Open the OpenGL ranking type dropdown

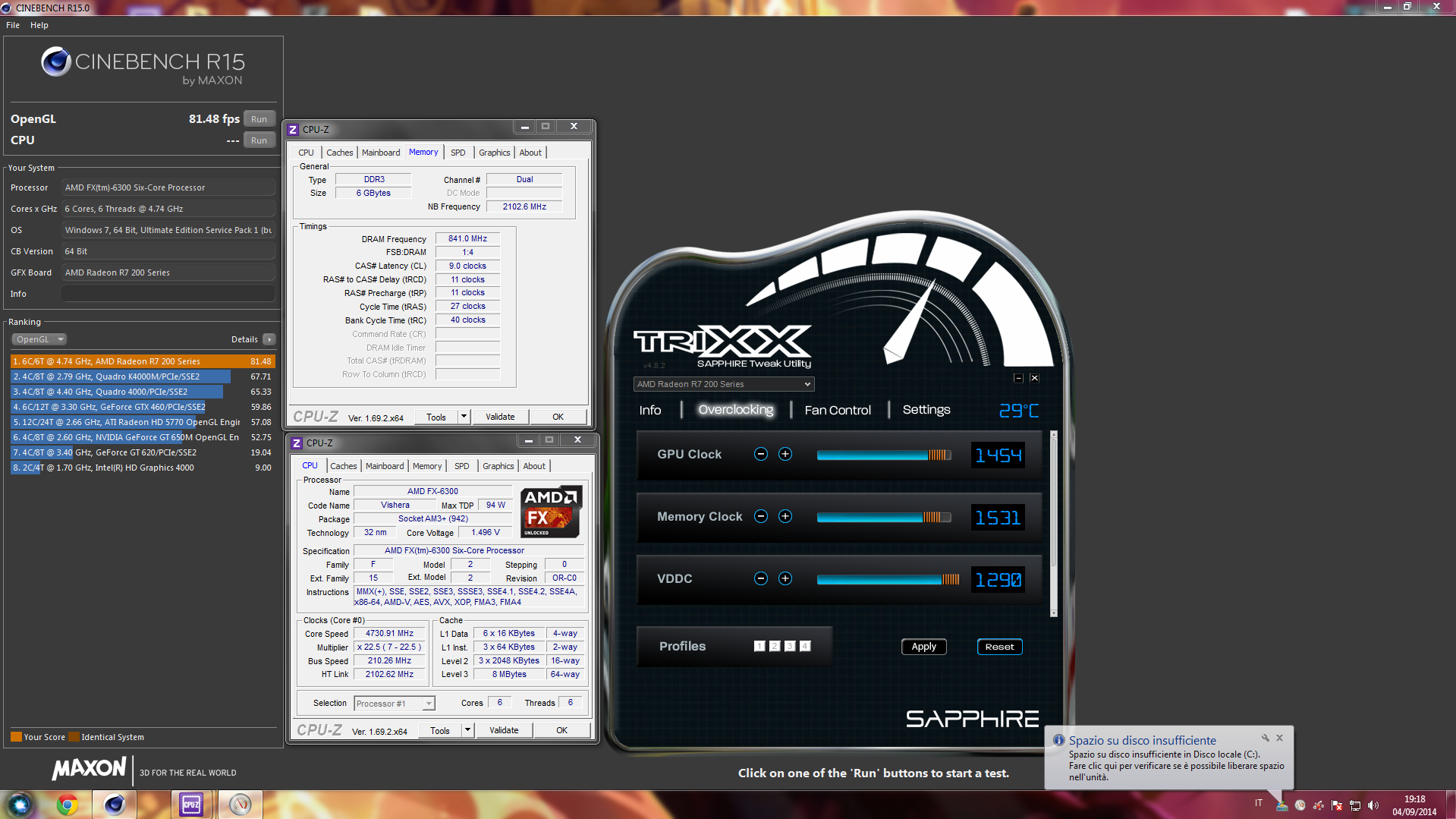[39, 339]
